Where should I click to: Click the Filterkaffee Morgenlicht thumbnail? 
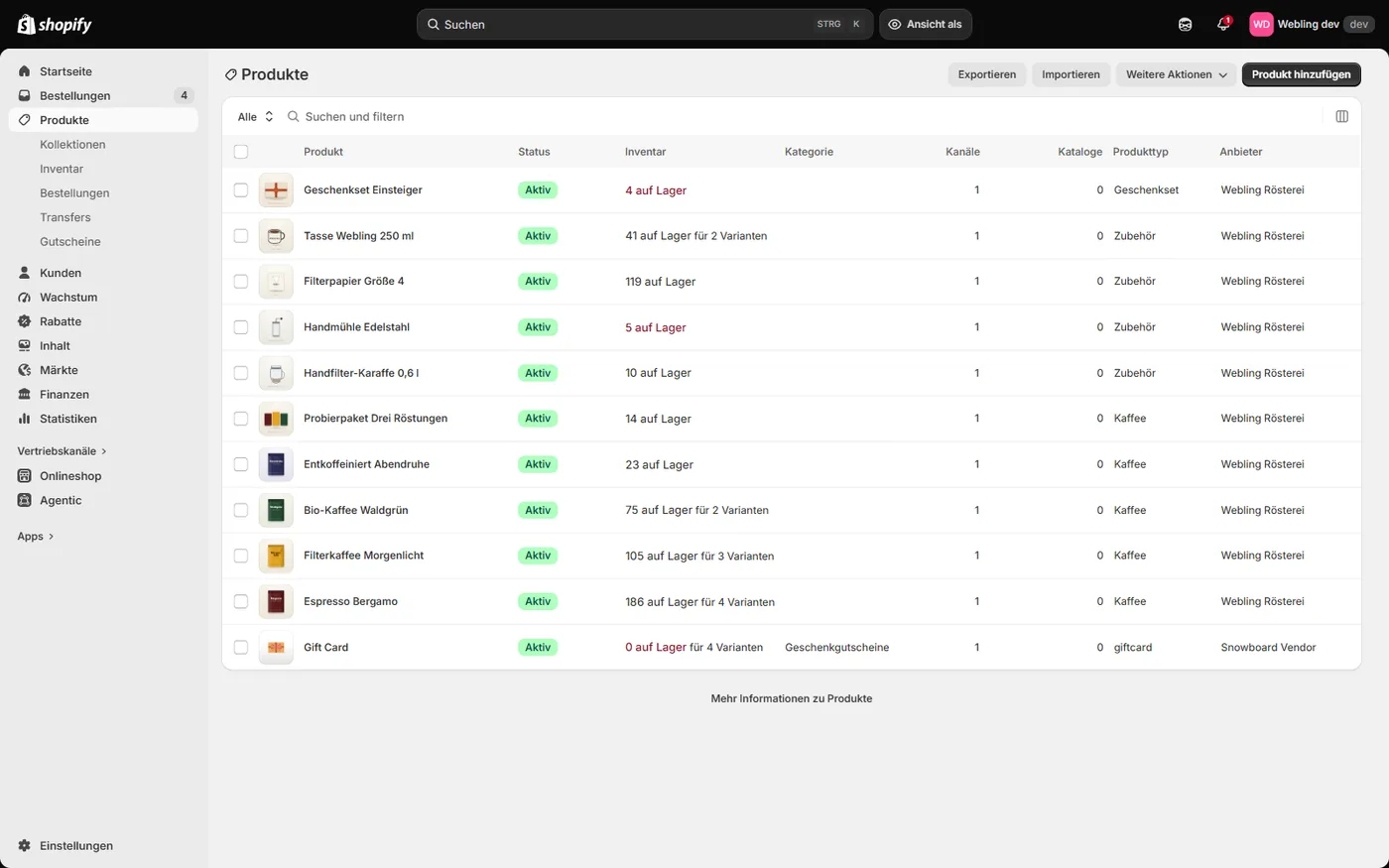276,556
